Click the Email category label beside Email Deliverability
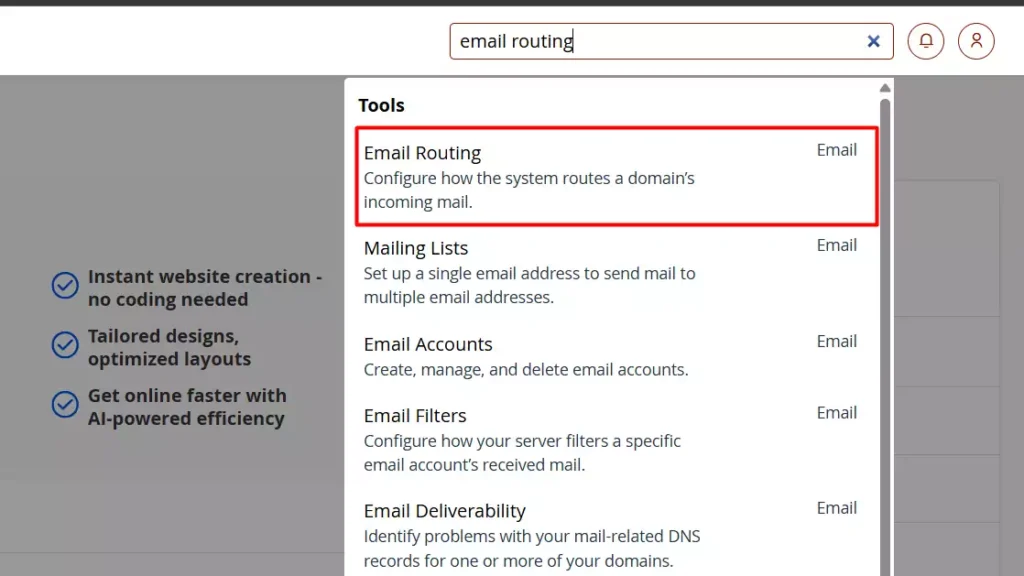 click(x=837, y=507)
